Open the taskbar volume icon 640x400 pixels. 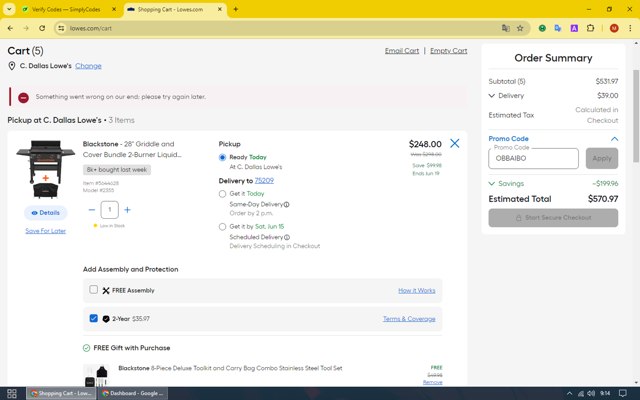pos(591,393)
